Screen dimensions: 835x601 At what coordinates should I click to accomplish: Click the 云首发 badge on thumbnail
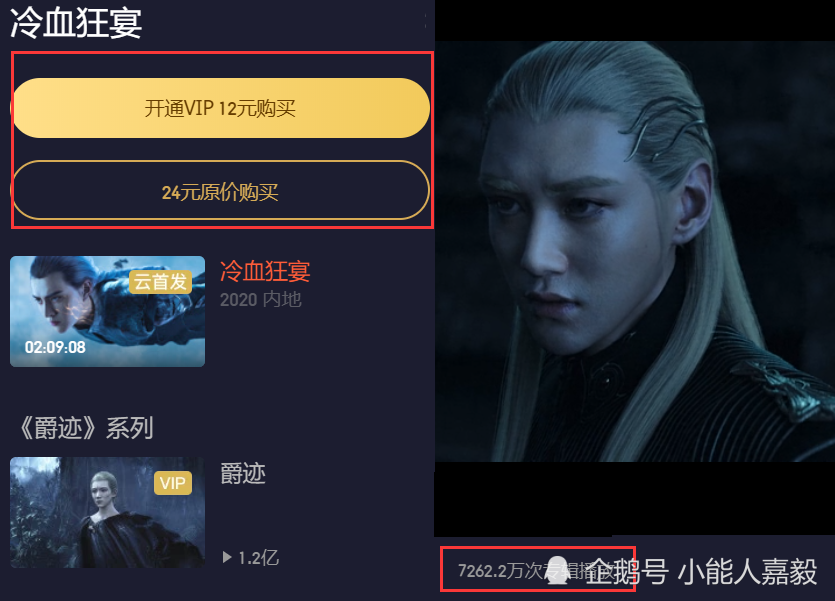pos(160,282)
